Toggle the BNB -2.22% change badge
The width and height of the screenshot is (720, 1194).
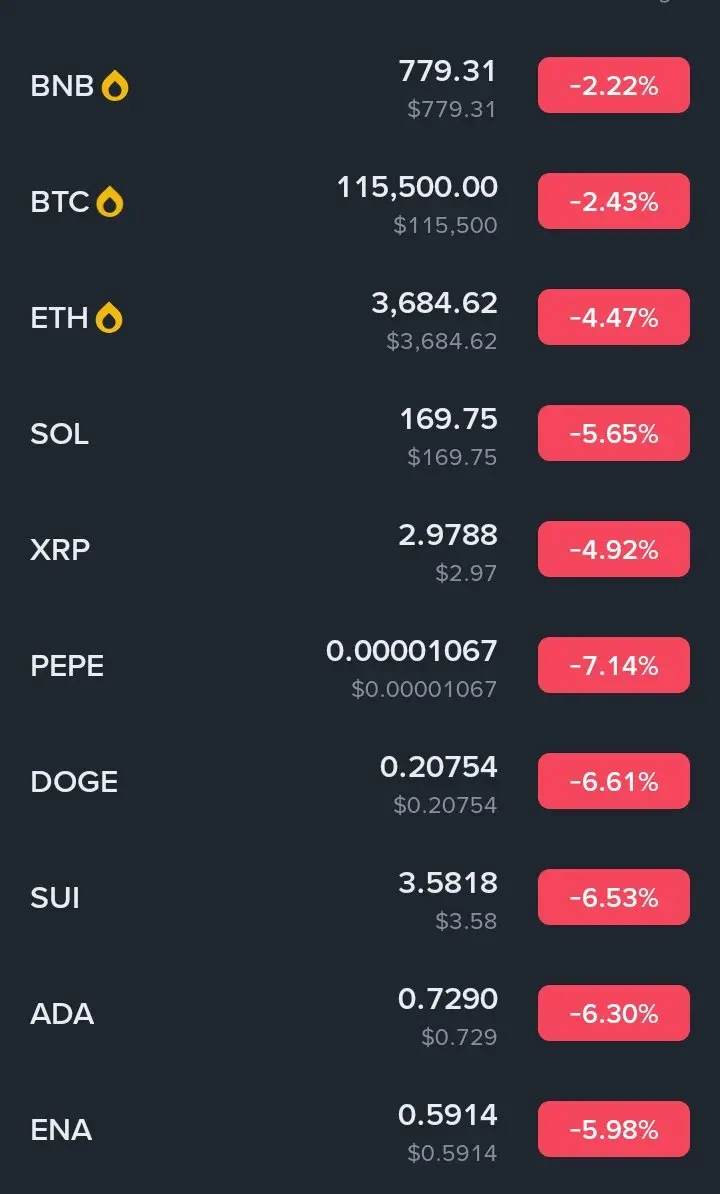coord(613,85)
